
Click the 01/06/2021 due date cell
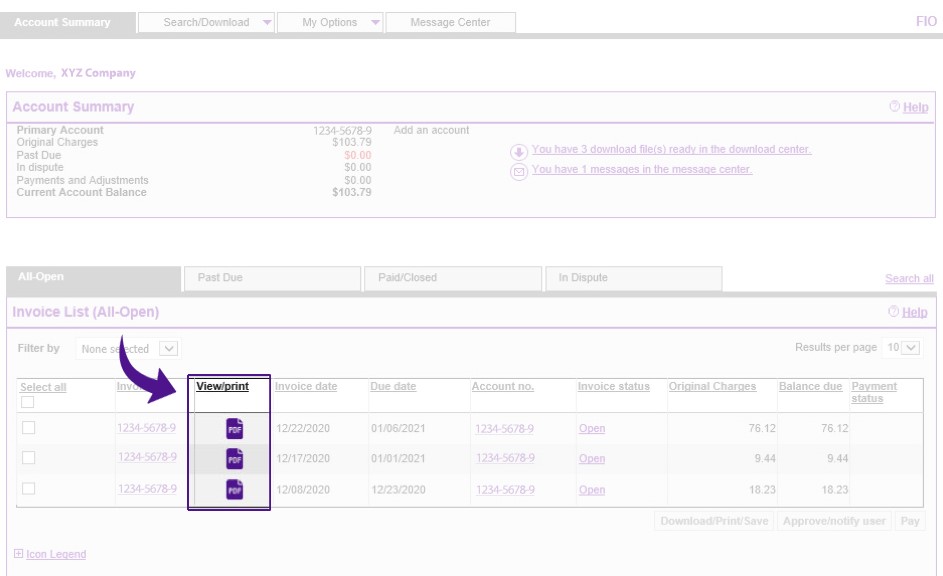point(398,428)
